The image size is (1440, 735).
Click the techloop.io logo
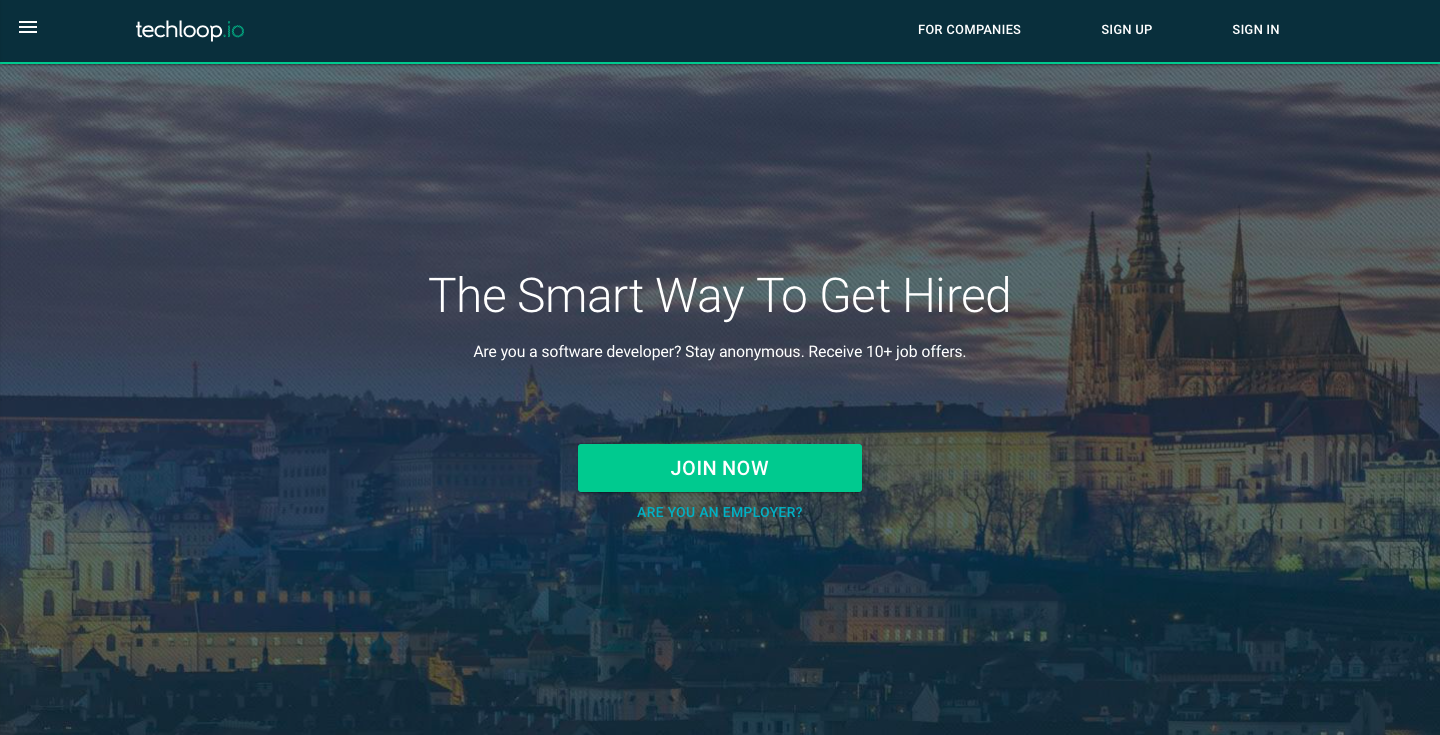click(190, 30)
